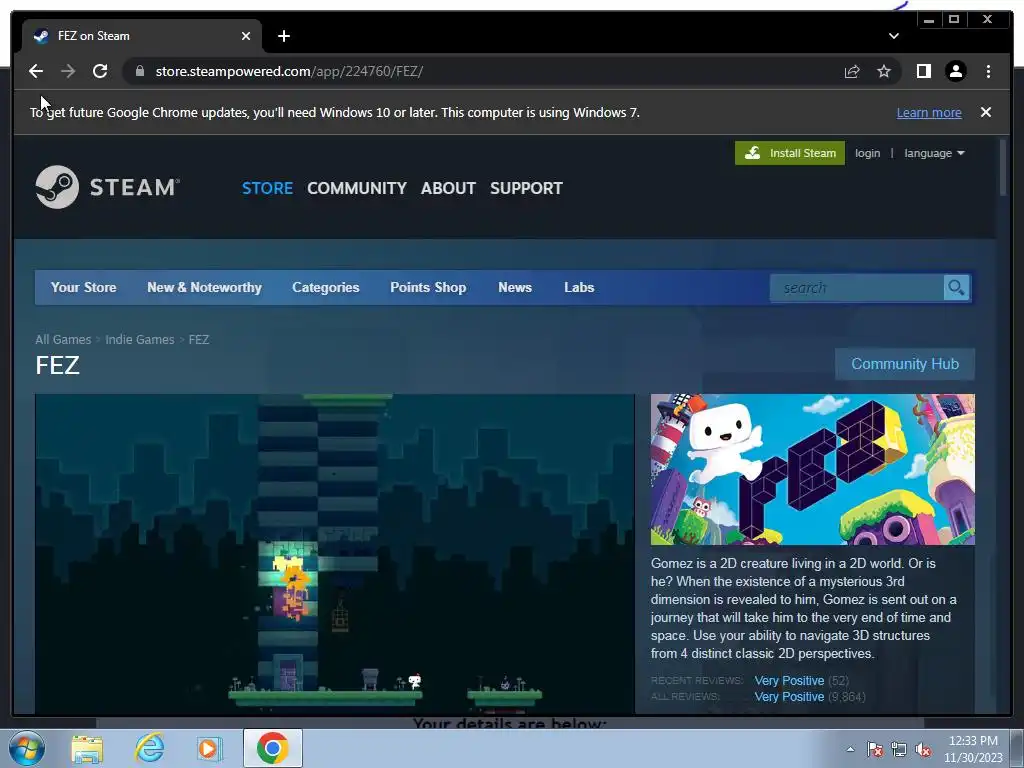Viewport: 1024px width, 768px height.
Task: Open the COMMUNITY menu
Action: 357,188
